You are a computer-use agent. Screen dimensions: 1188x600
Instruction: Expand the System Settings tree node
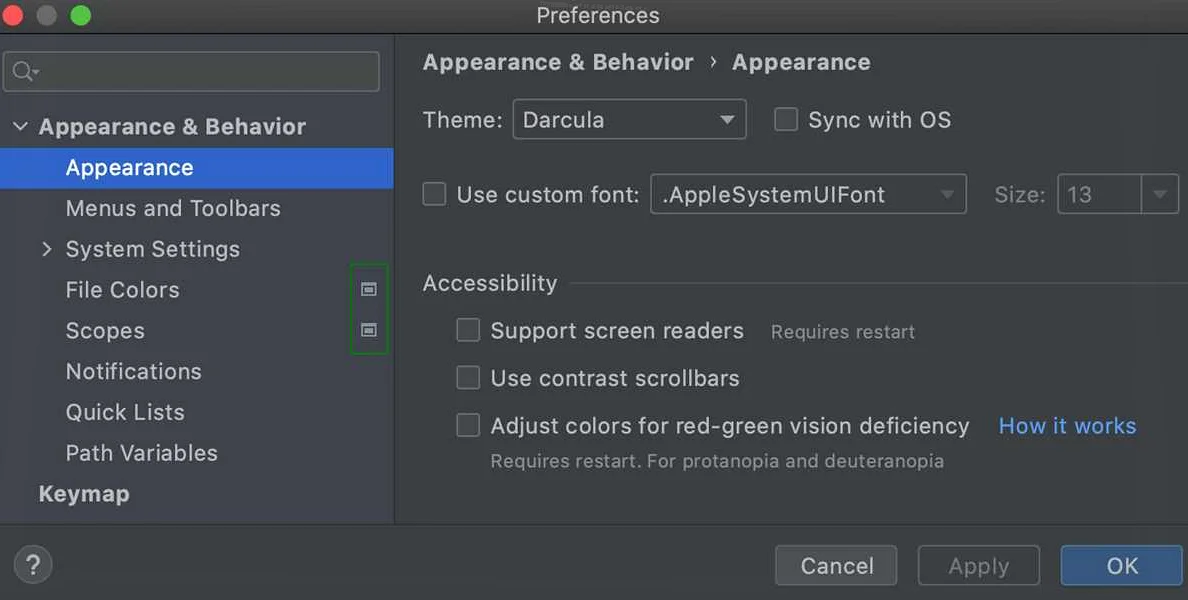point(46,249)
